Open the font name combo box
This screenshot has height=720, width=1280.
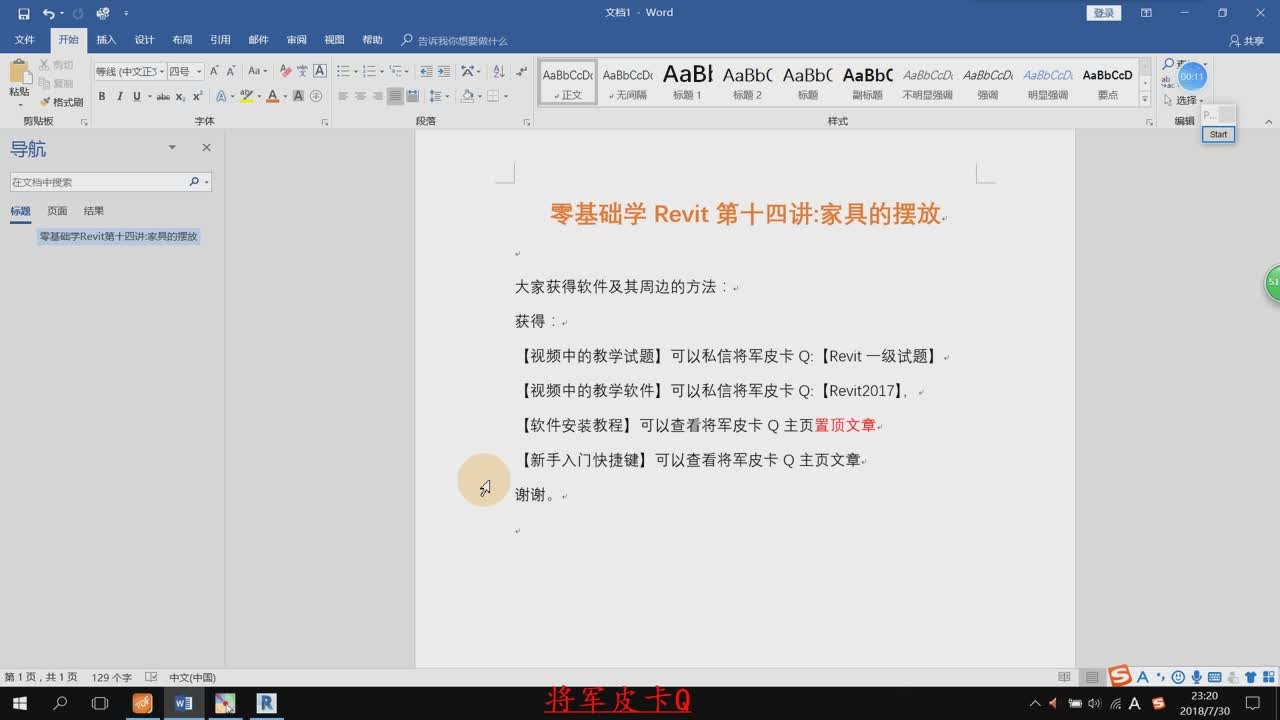click(128, 71)
